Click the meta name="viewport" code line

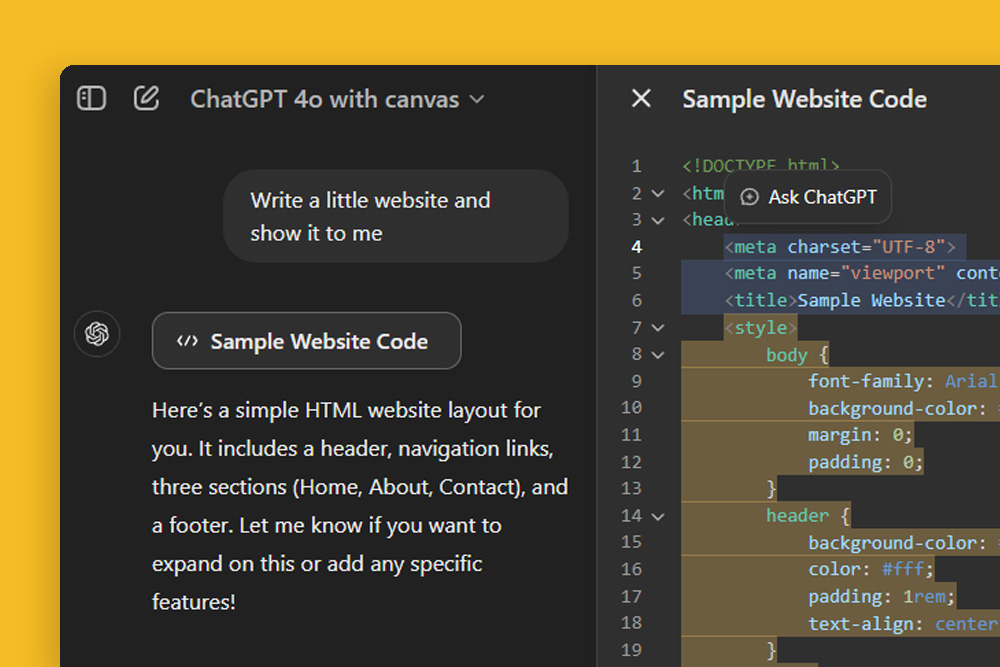pyautogui.click(x=862, y=274)
